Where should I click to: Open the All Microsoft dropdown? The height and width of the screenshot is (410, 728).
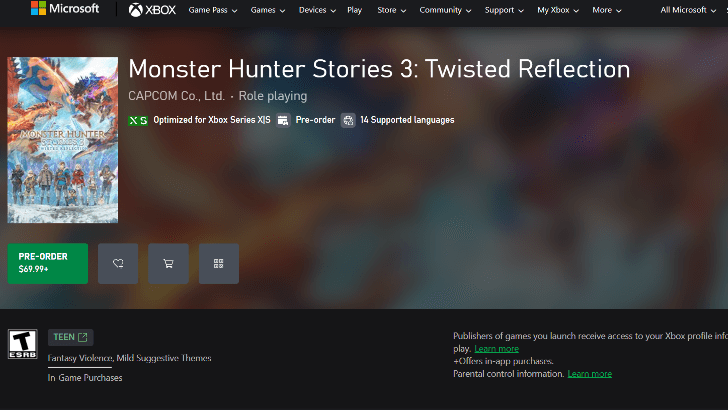point(688,10)
